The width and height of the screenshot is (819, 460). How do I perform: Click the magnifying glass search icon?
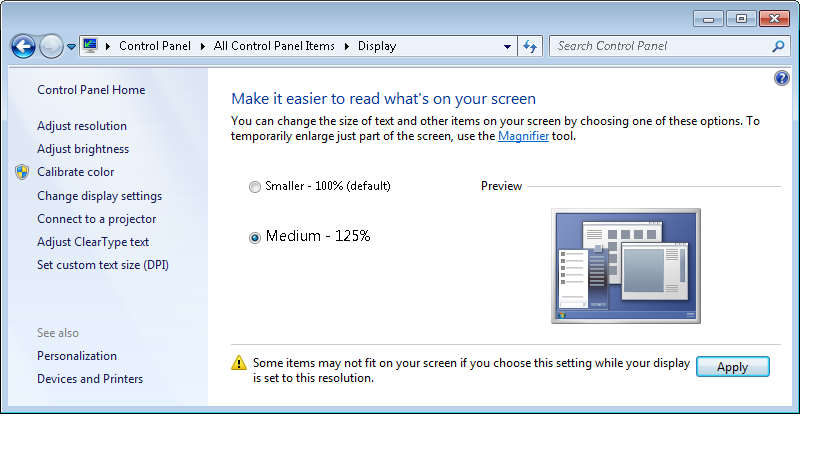click(x=778, y=46)
